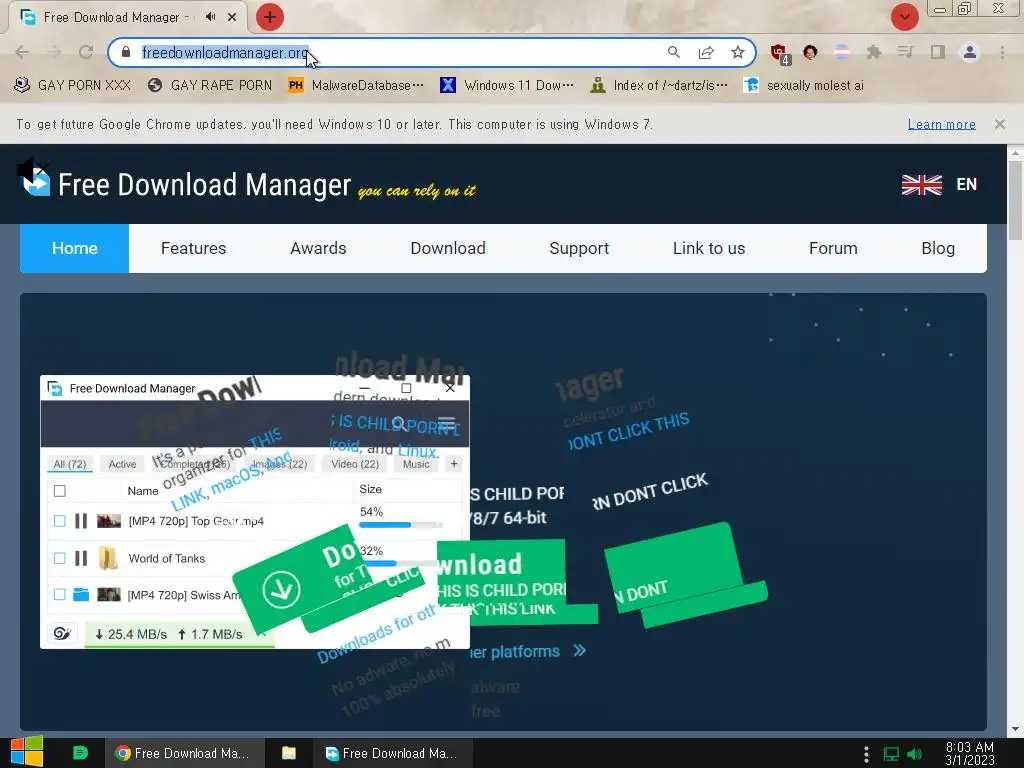Share this page using the share icon
The width and height of the screenshot is (1024, 768).
(x=706, y=52)
